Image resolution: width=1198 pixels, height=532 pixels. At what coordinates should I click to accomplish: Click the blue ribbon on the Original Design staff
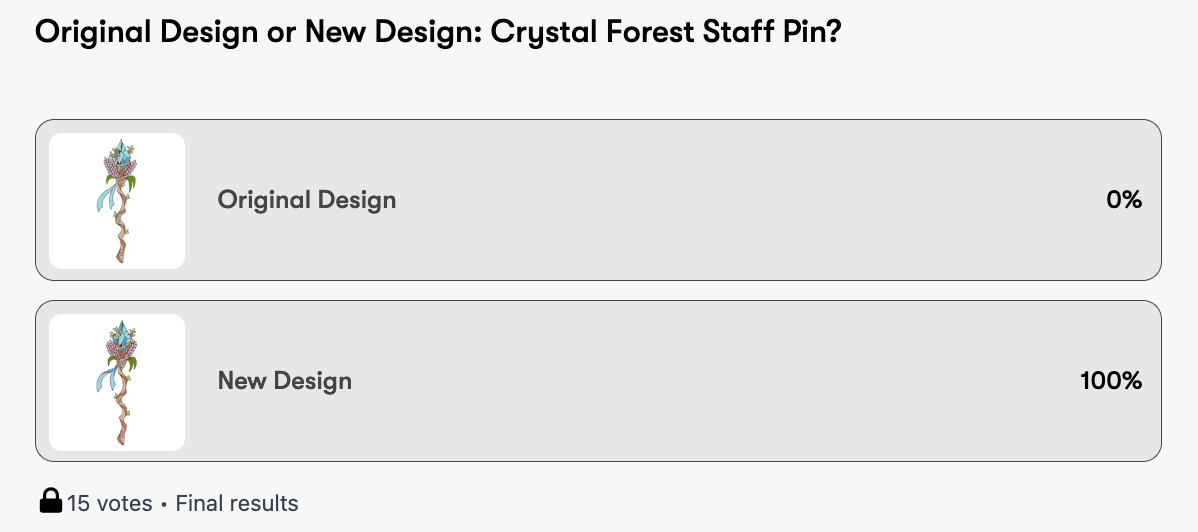[x=105, y=196]
